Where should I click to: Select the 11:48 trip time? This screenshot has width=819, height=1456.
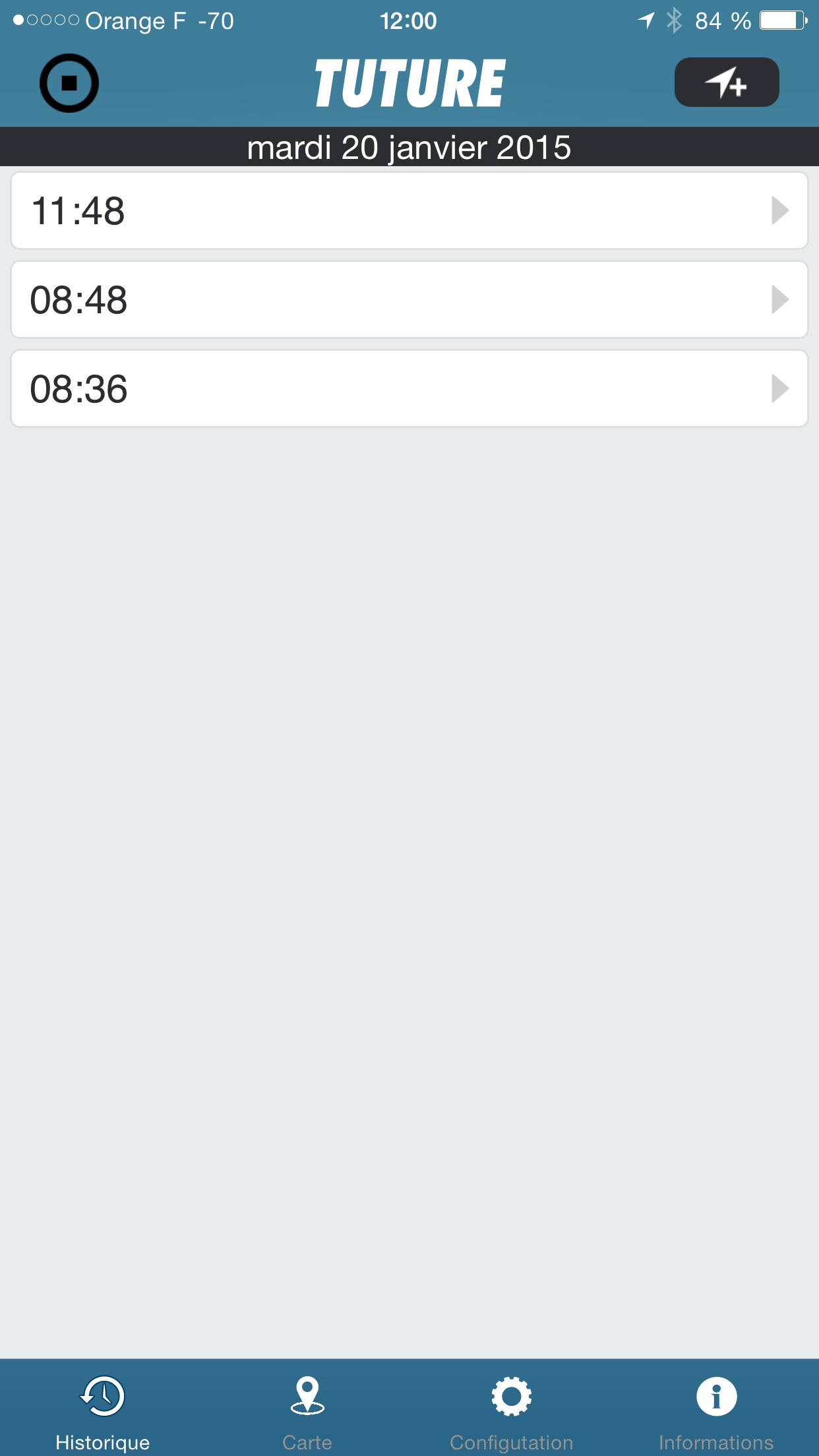point(78,211)
